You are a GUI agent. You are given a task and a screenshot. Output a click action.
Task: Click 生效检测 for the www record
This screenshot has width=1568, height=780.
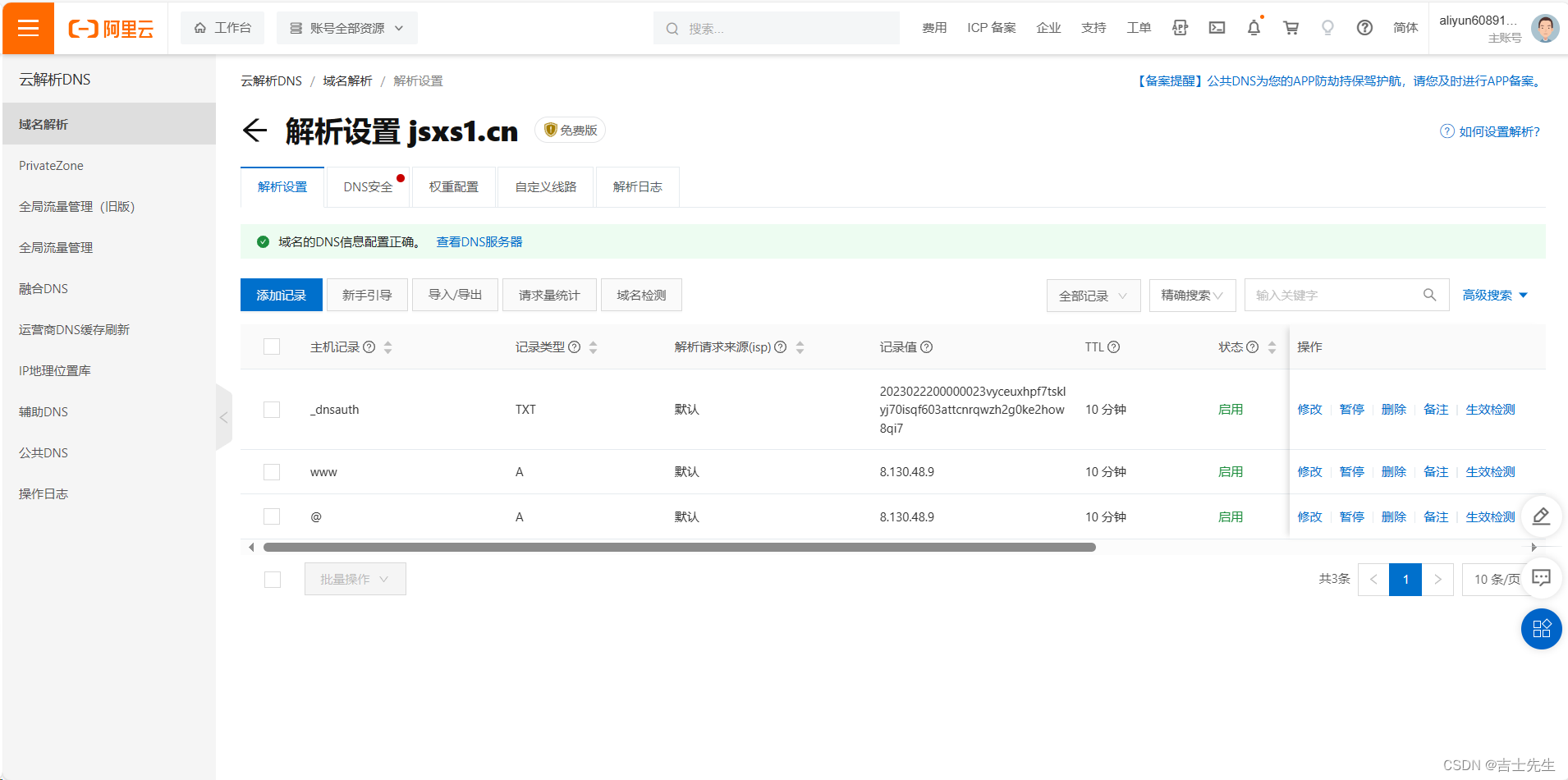1491,472
